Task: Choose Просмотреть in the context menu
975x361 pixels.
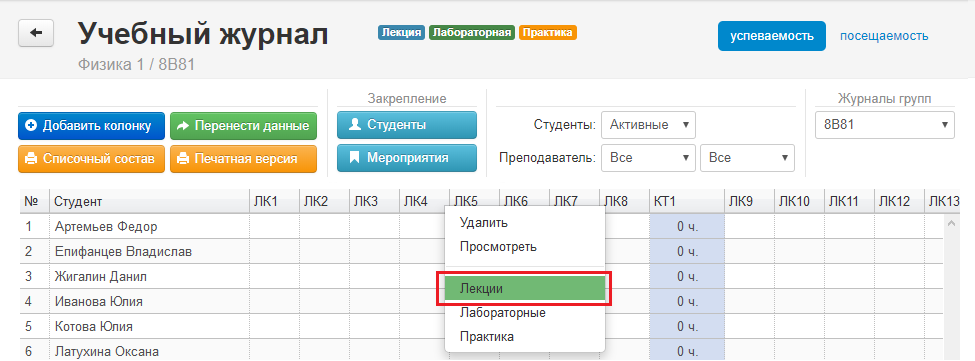Action: tap(525, 247)
